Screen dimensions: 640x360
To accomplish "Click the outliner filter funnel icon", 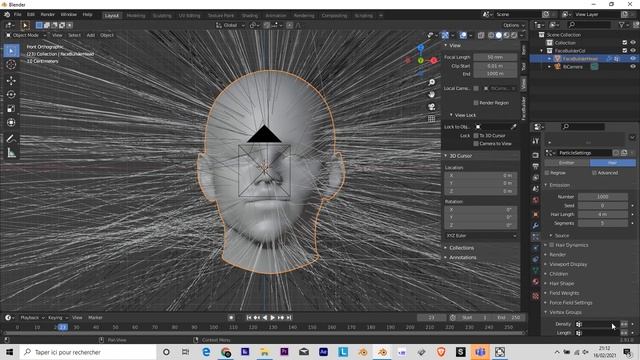I will coord(622,25).
